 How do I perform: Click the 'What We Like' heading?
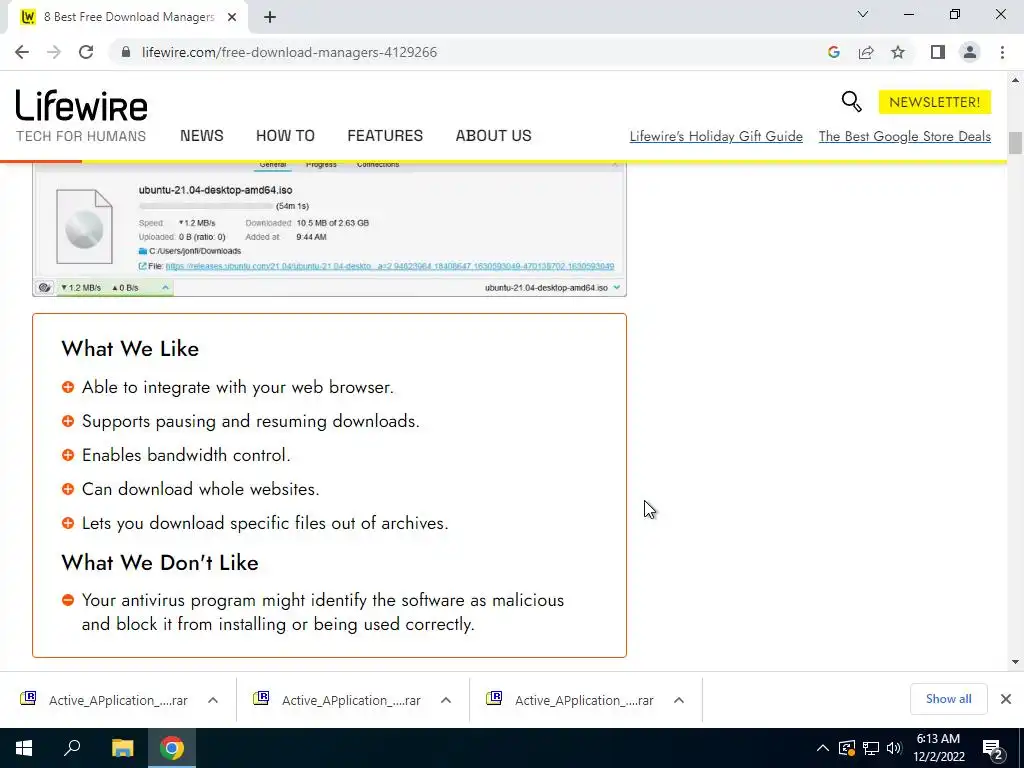(130, 349)
